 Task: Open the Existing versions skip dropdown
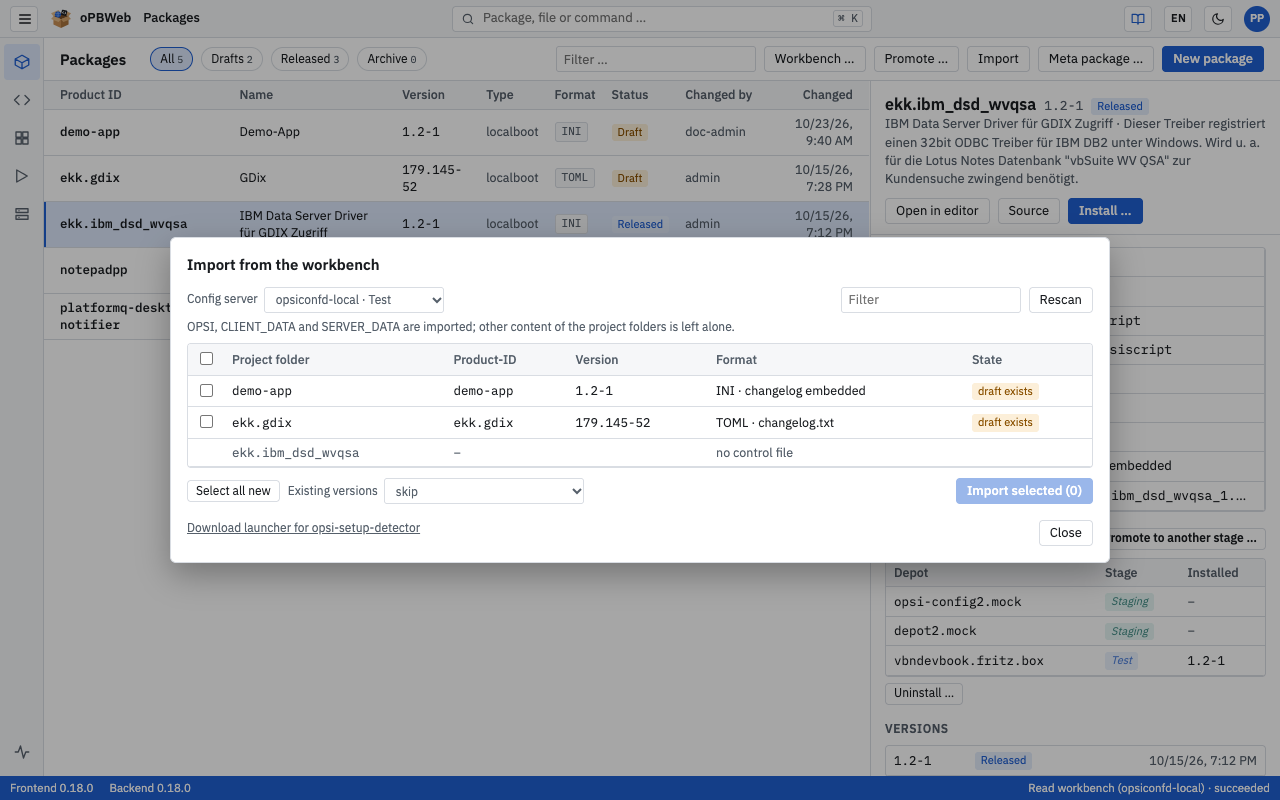point(484,491)
